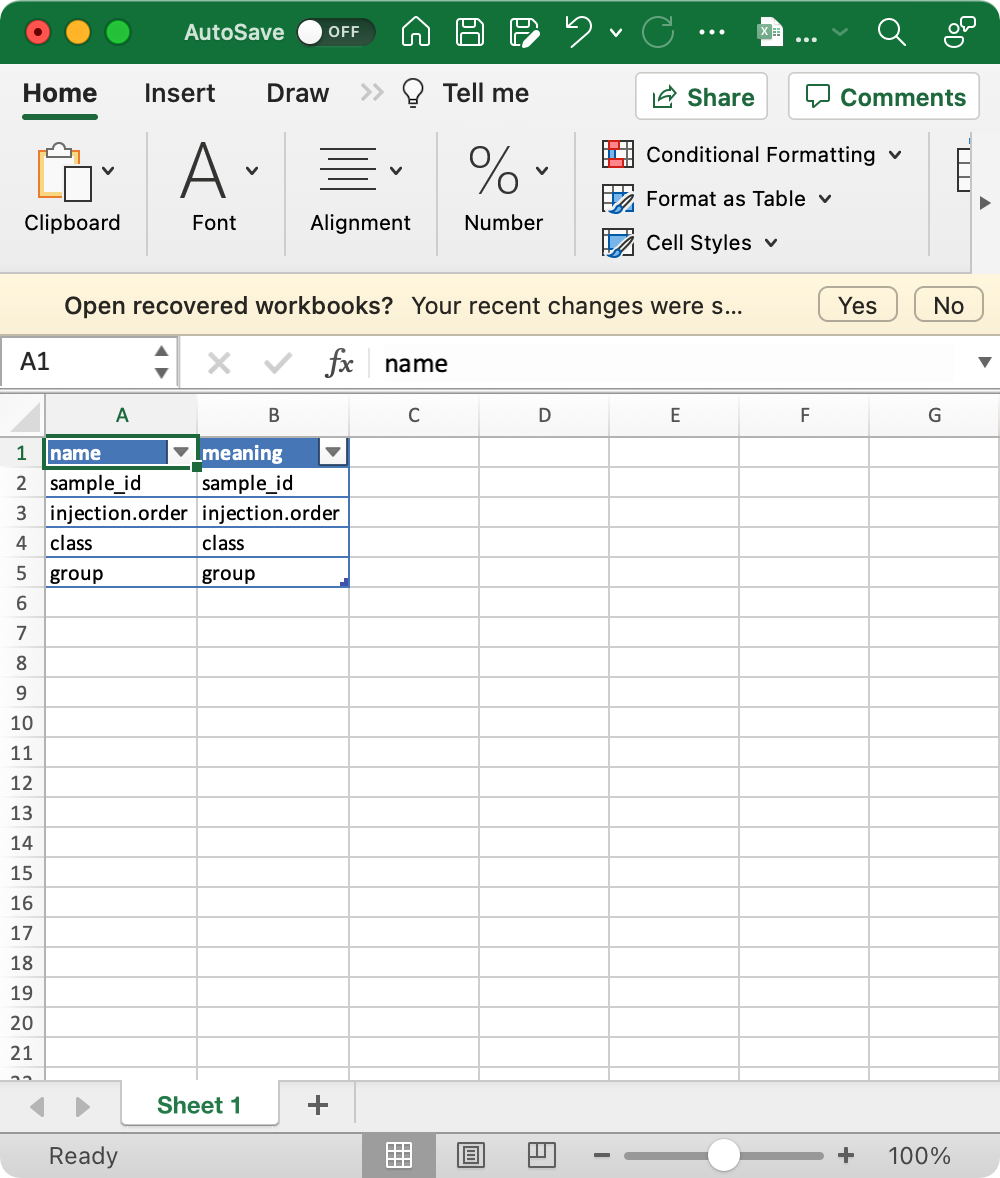This screenshot has width=1000, height=1178.
Task: Open Search from the title bar
Action: point(891,31)
